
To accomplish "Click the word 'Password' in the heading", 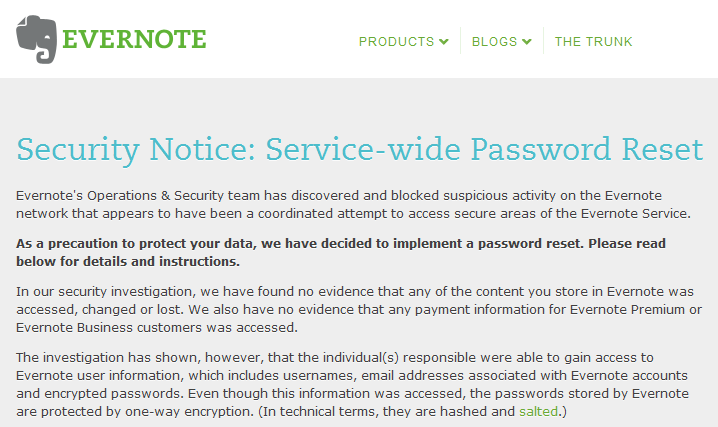I will (x=540, y=149).
